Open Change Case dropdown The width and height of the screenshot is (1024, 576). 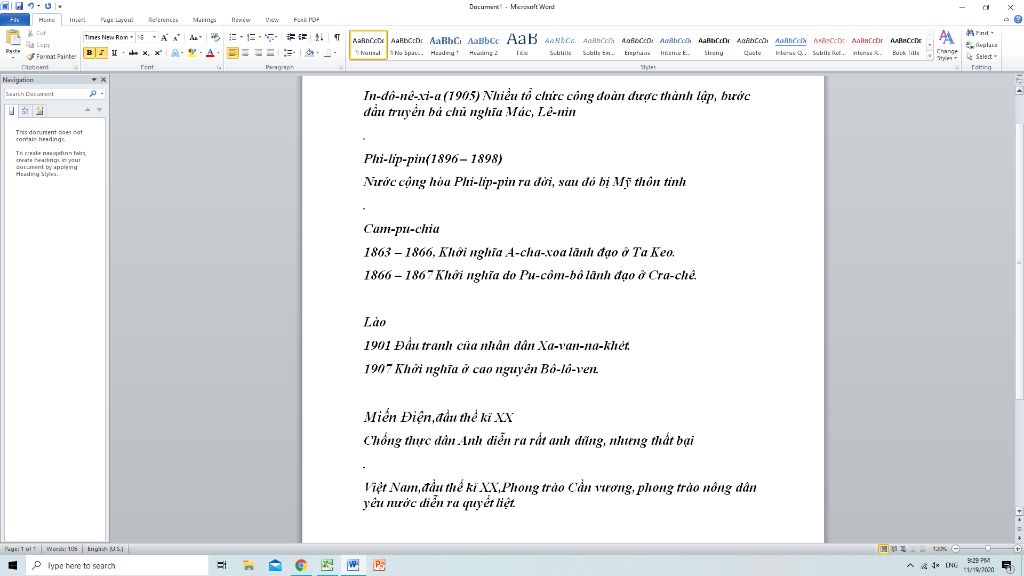(x=195, y=38)
